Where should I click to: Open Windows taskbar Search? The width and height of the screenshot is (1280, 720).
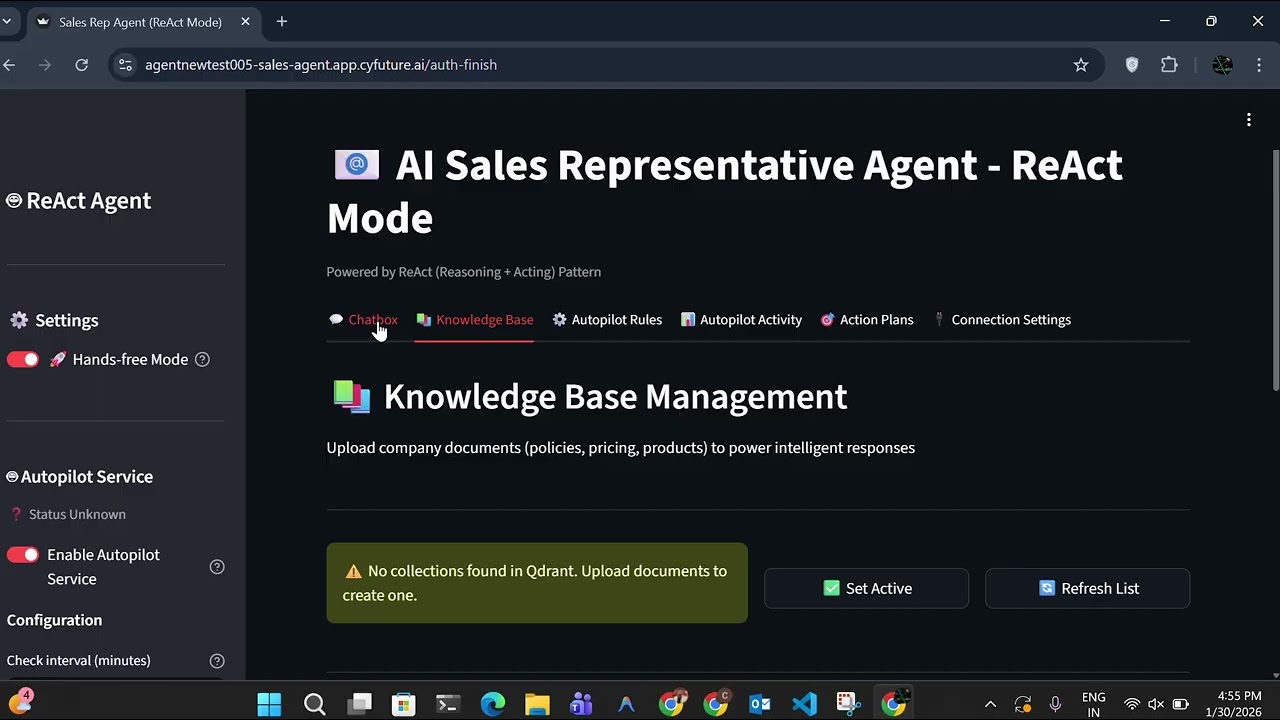click(x=314, y=704)
